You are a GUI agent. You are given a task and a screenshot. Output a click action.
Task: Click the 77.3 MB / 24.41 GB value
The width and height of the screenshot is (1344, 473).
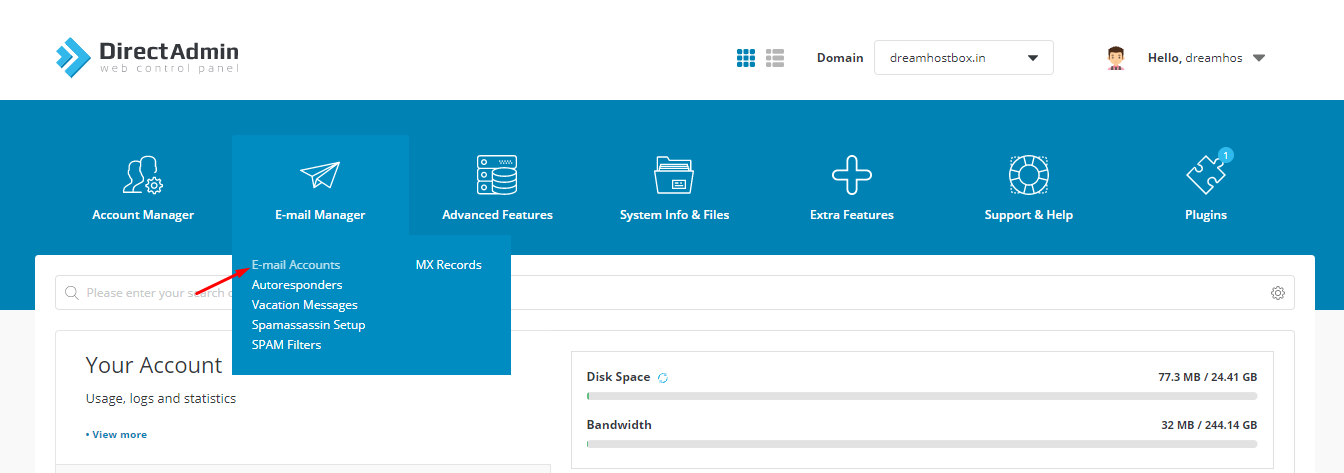(1207, 377)
